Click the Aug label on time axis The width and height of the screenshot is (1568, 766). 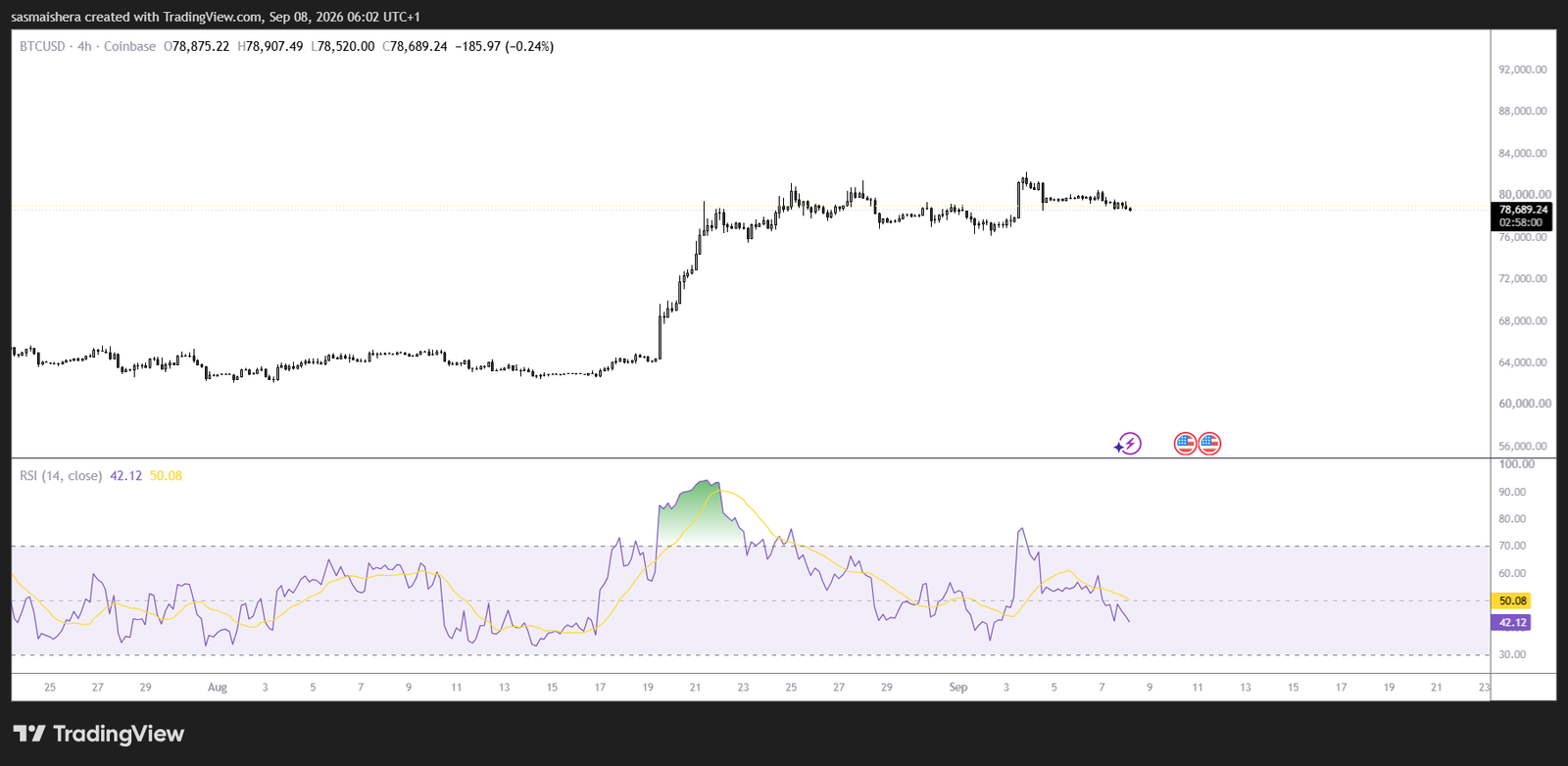click(x=218, y=688)
